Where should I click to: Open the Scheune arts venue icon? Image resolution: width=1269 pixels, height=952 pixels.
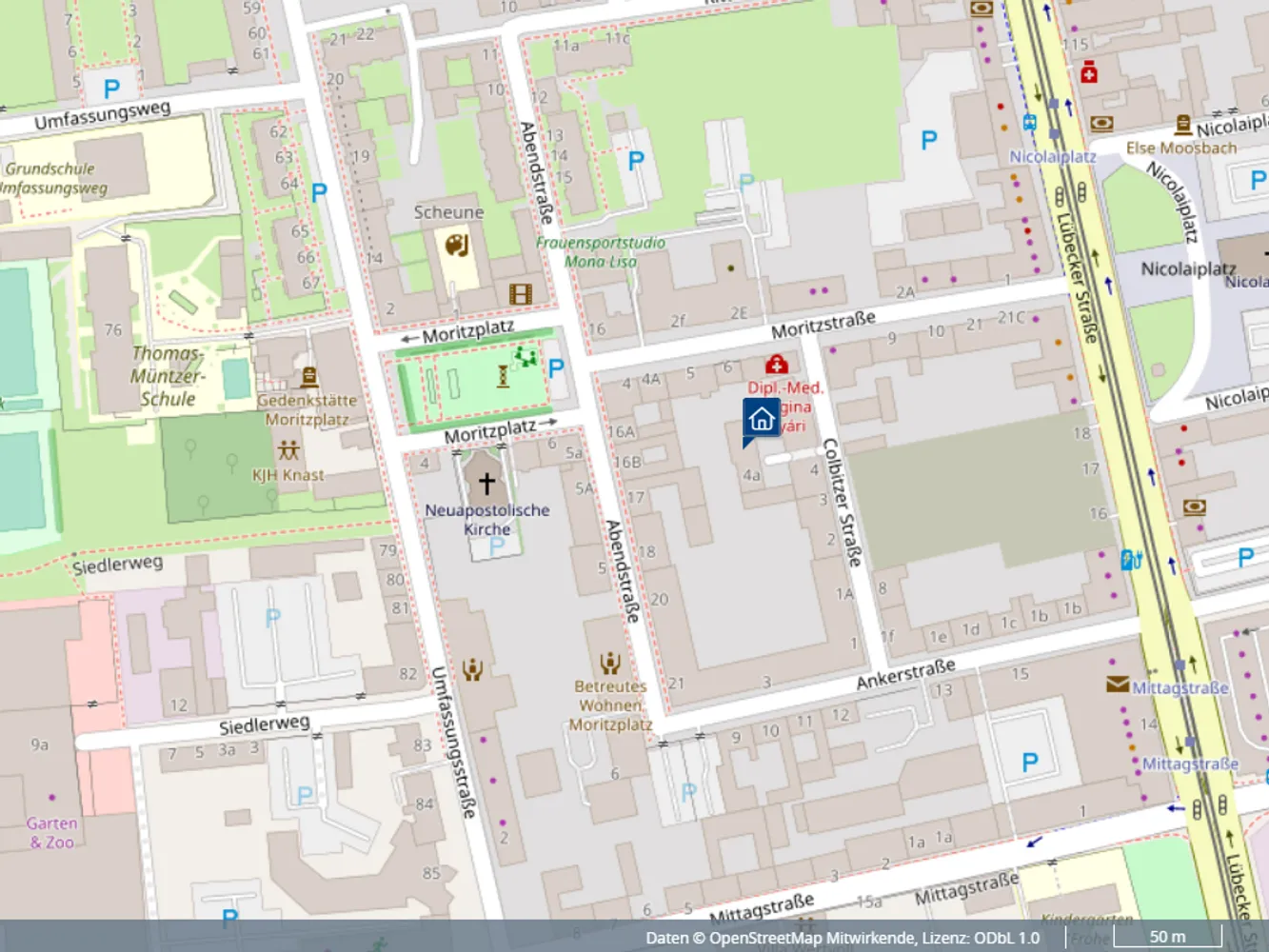tap(457, 245)
